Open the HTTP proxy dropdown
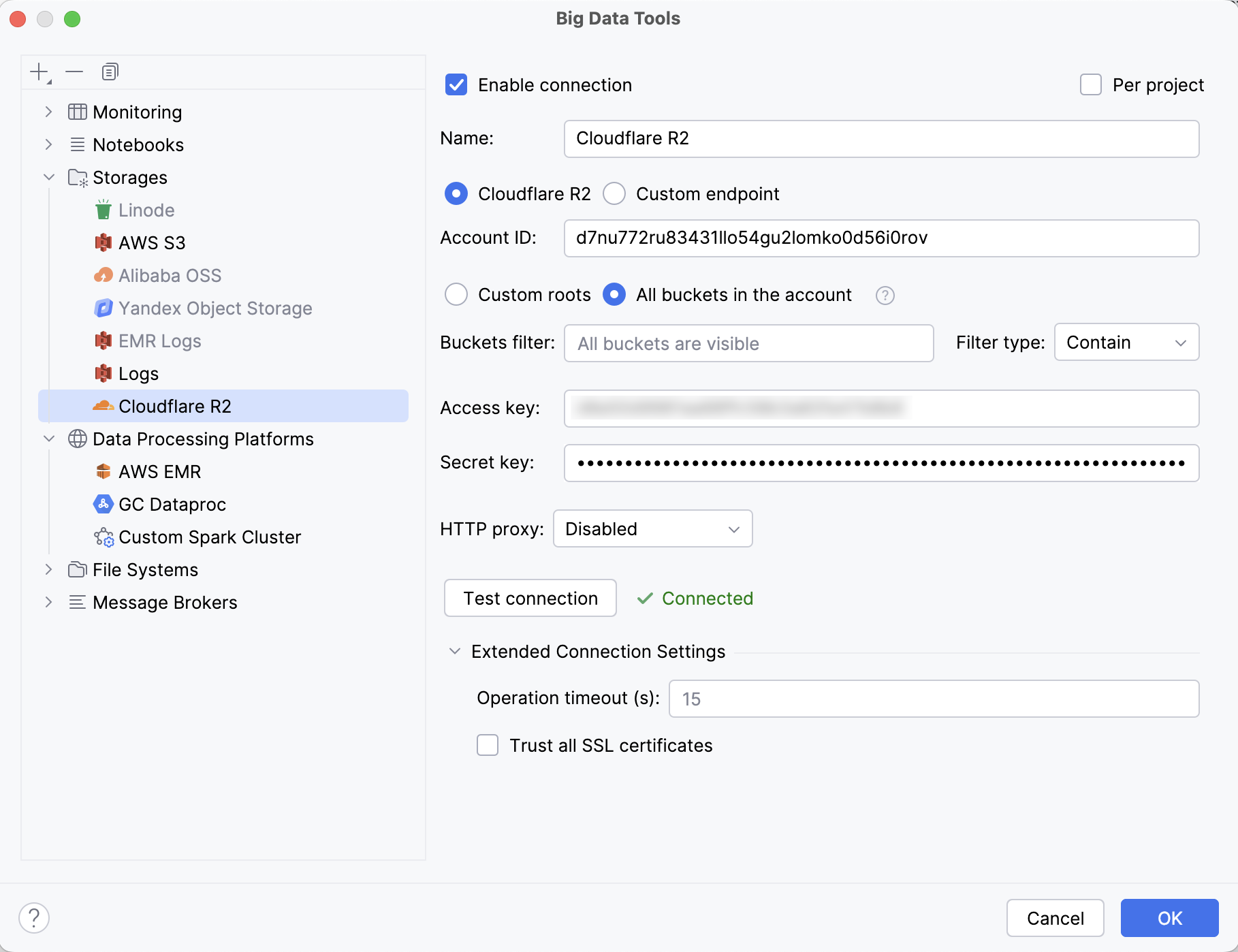Viewport: 1238px width, 952px height. [652, 528]
